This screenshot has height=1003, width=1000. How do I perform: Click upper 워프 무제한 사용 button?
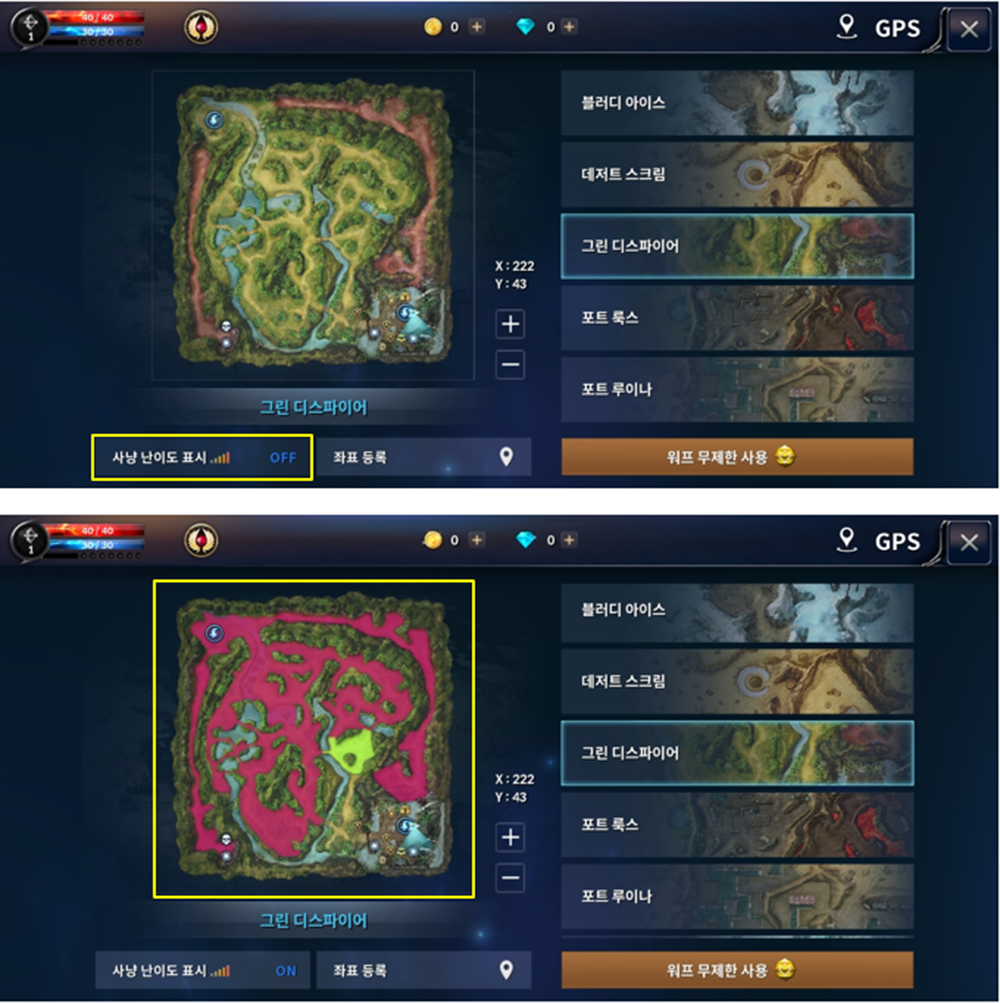[x=737, y=457]
